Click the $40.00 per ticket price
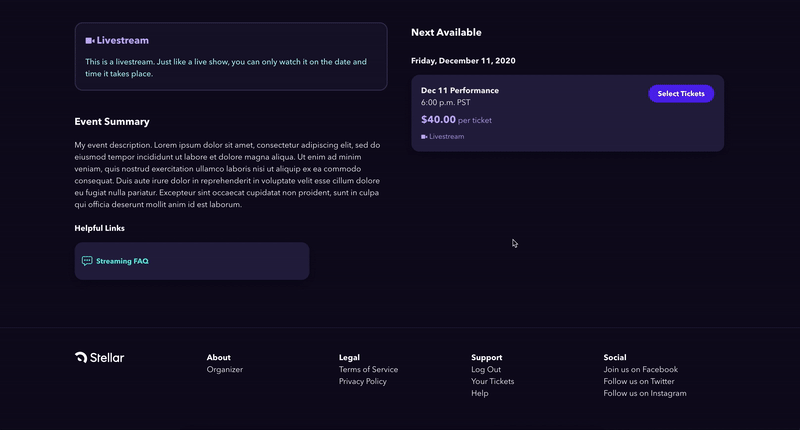800x430 pixels. [x=456, y=120]
